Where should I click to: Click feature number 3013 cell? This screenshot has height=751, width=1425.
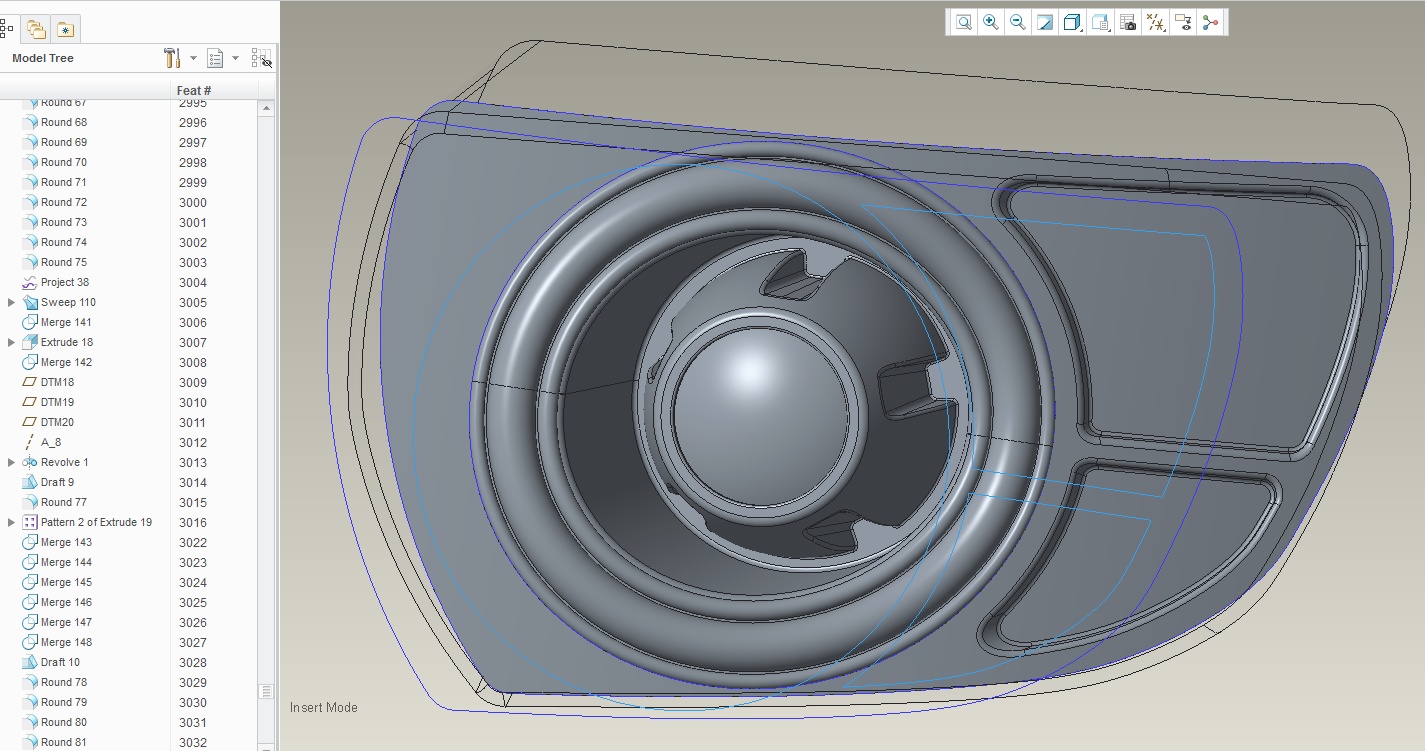[193, 462]
